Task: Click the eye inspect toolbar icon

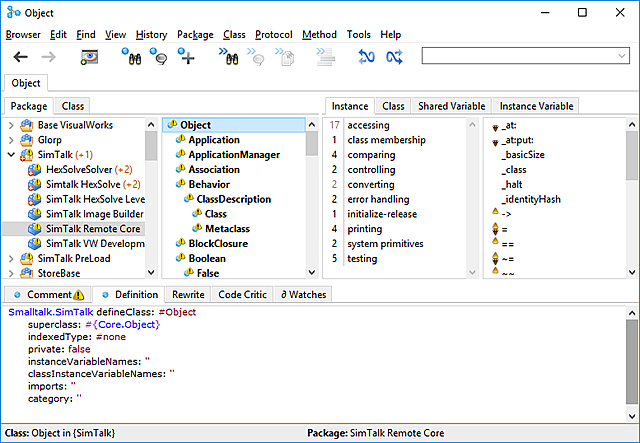Action: 89,57
